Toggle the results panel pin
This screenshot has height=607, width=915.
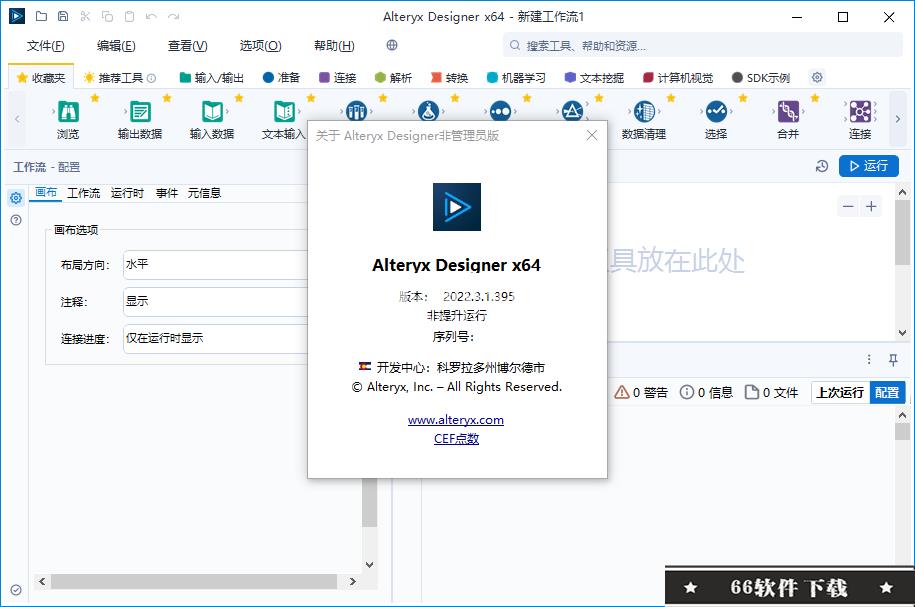coord(893,360)
